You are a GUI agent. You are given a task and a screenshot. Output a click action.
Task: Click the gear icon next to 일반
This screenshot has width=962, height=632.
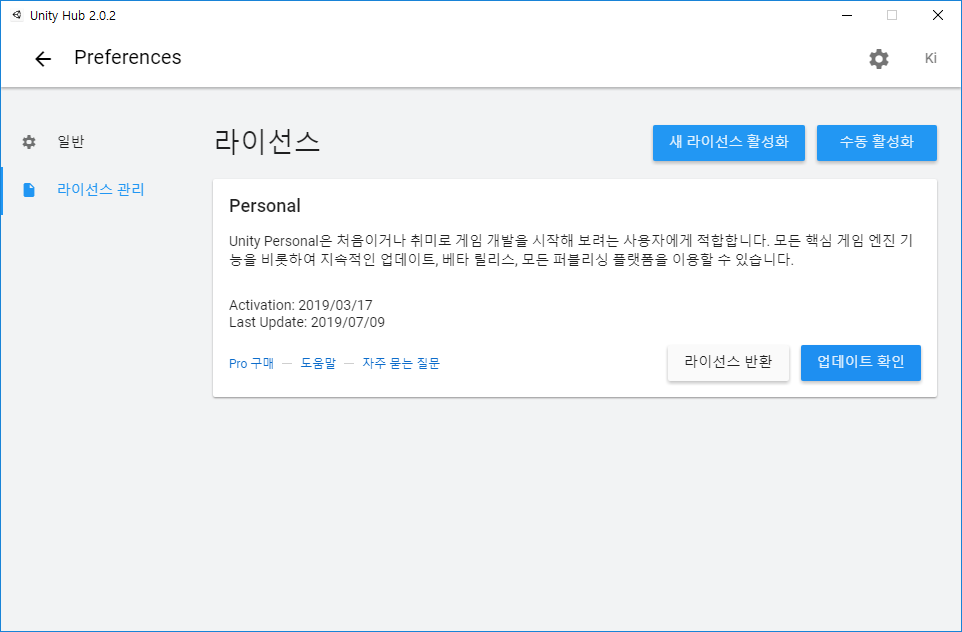29,142
